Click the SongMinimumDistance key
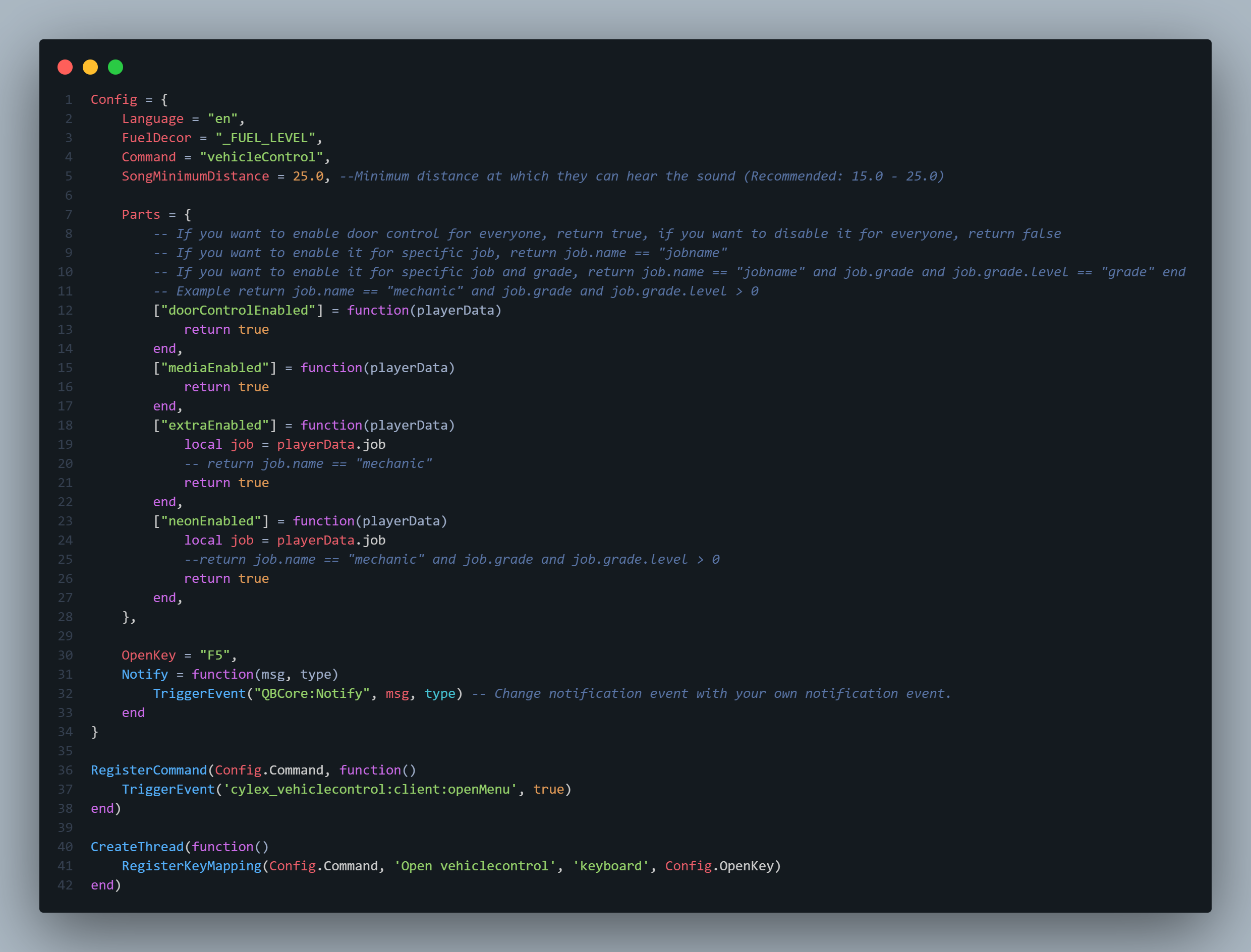Viewport: 1251px width, 952px height. (196, 176)
